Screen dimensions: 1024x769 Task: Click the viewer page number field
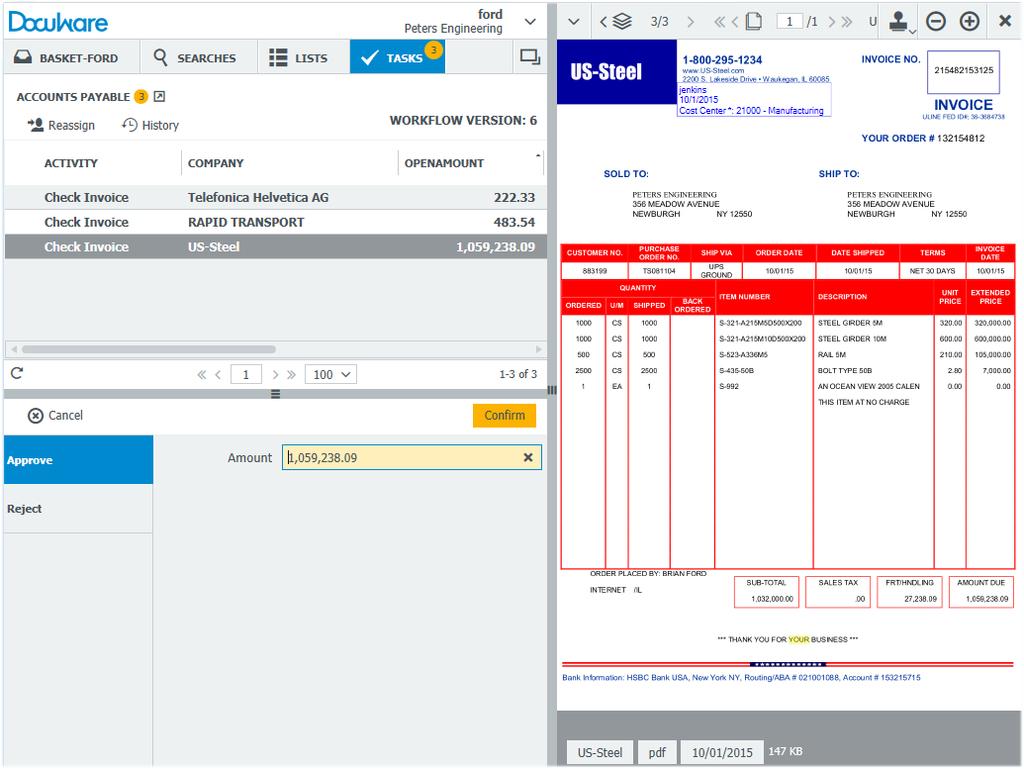pyautogui.click(x=790, y=22)
